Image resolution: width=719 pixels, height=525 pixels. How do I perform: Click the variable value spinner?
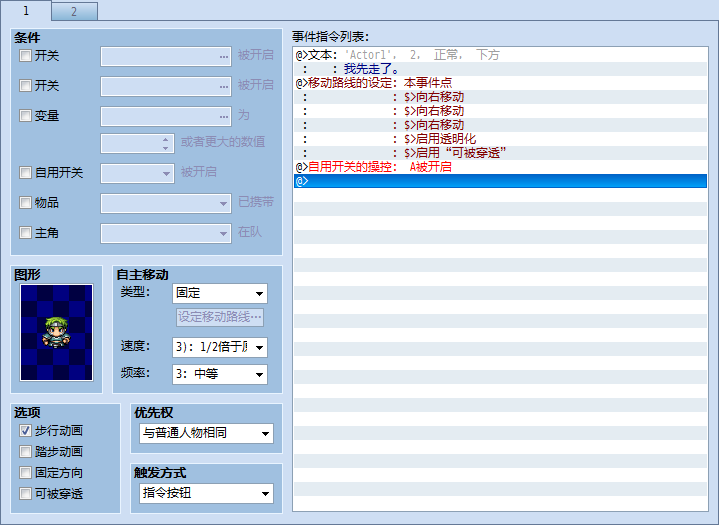tap(138, 144)
